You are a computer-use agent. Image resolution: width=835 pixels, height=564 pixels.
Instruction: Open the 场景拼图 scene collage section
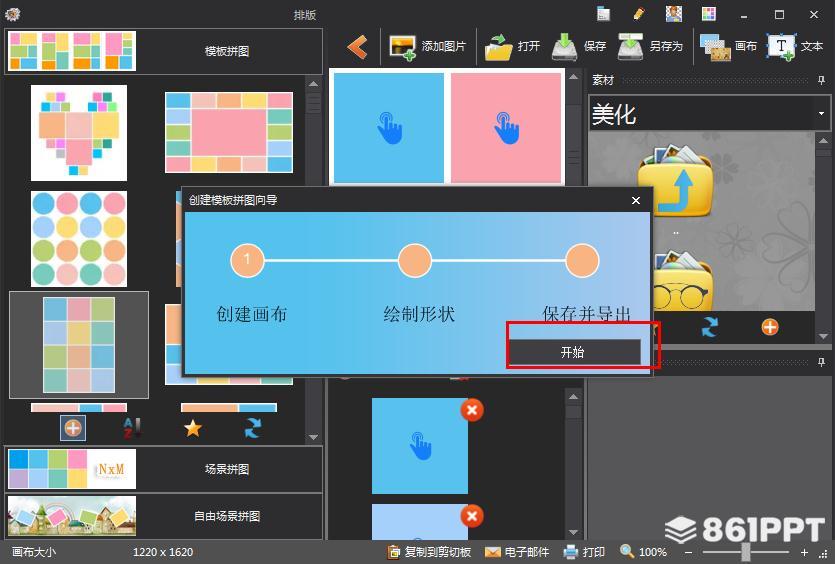163,469
